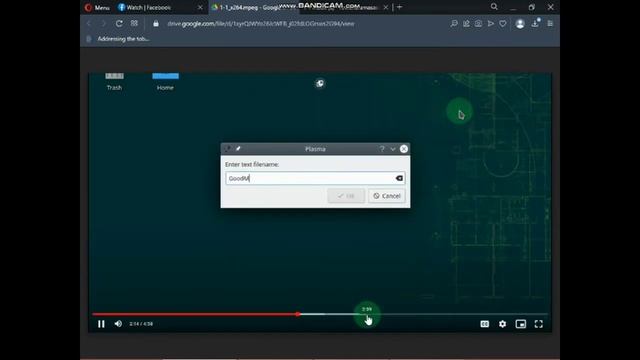The image size is (640, 360).
Task: Click the text filename input field
Action: [315, 178]
